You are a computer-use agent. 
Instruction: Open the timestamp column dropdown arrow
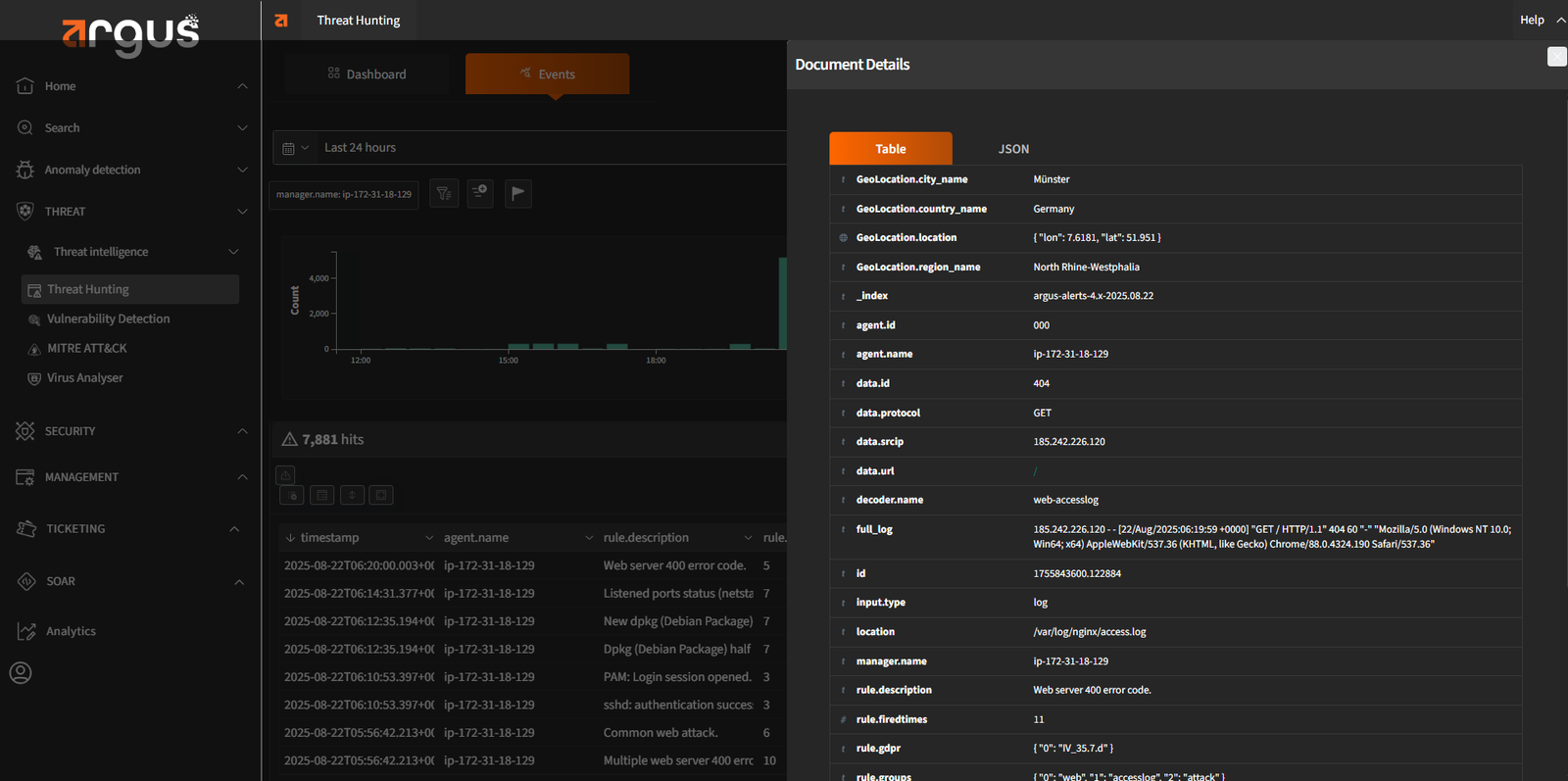(429, 538)
